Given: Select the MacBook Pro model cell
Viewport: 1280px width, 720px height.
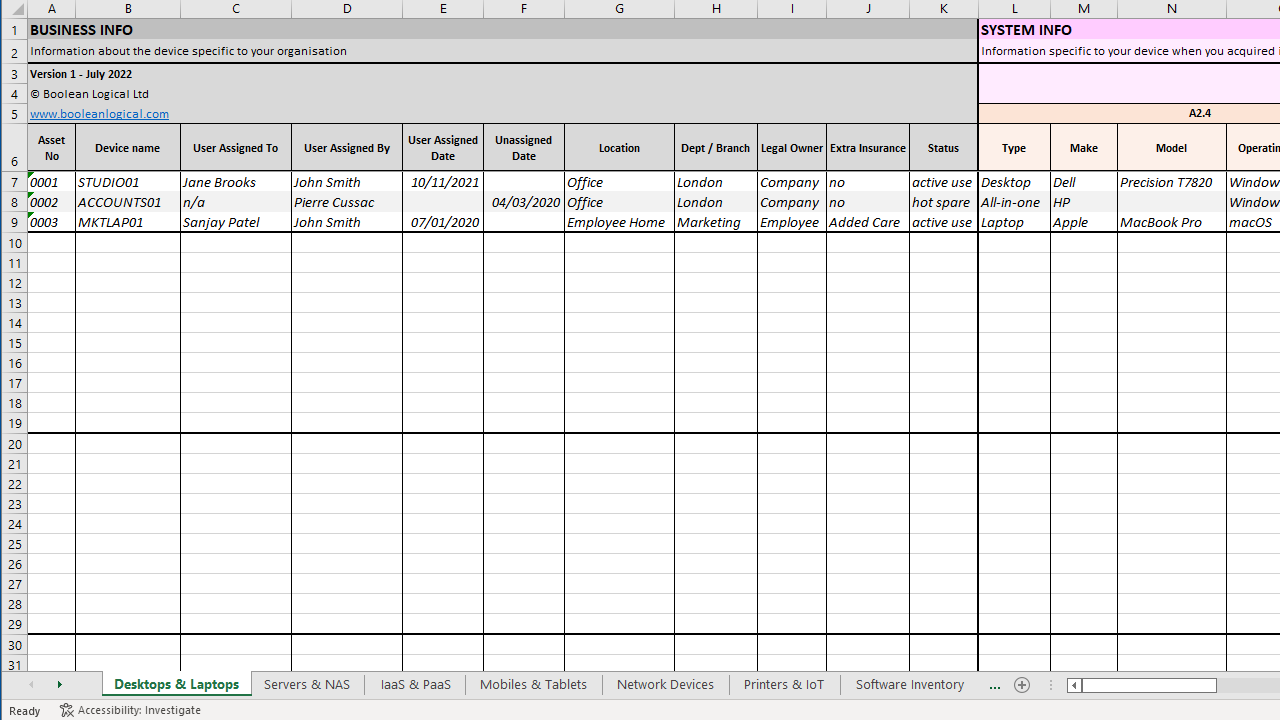Looking at the screenshot, I should tap(1170, 222).
